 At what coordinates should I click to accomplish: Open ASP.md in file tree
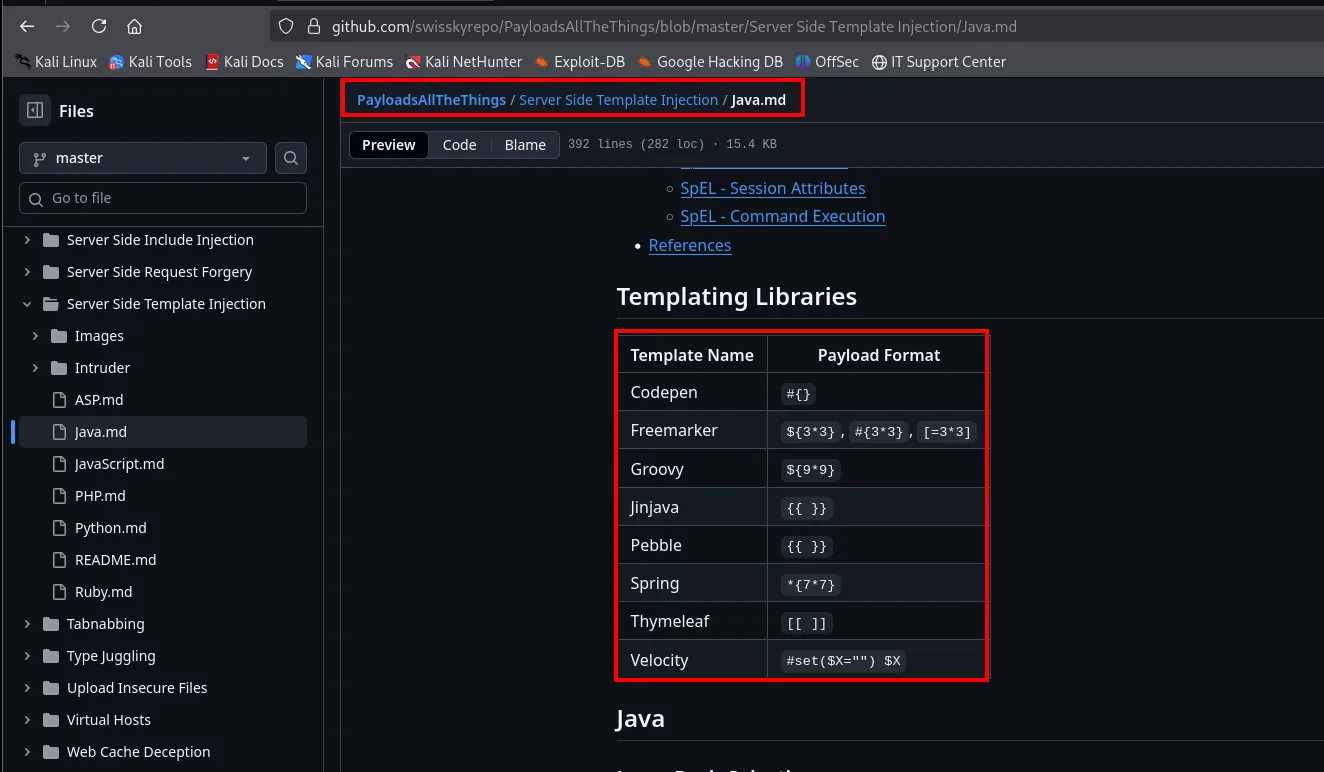coord(99,400)
